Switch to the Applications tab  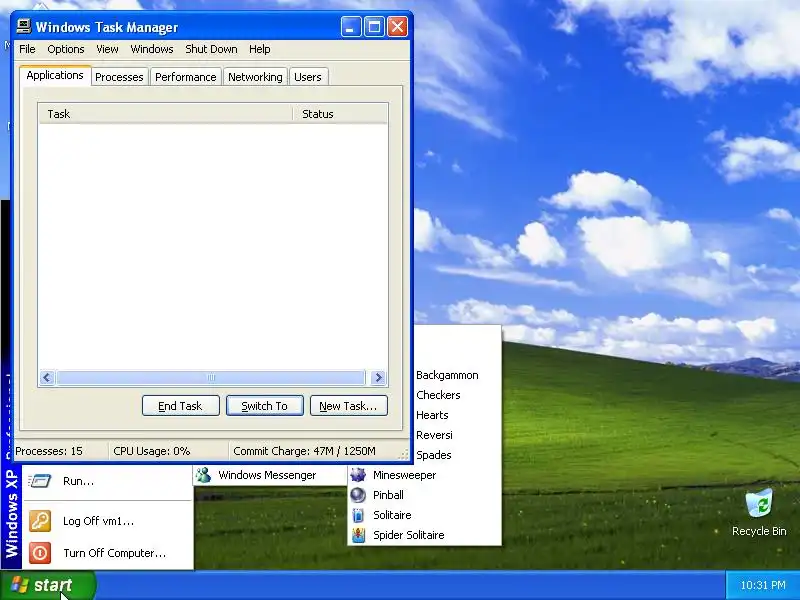[55, 75]
